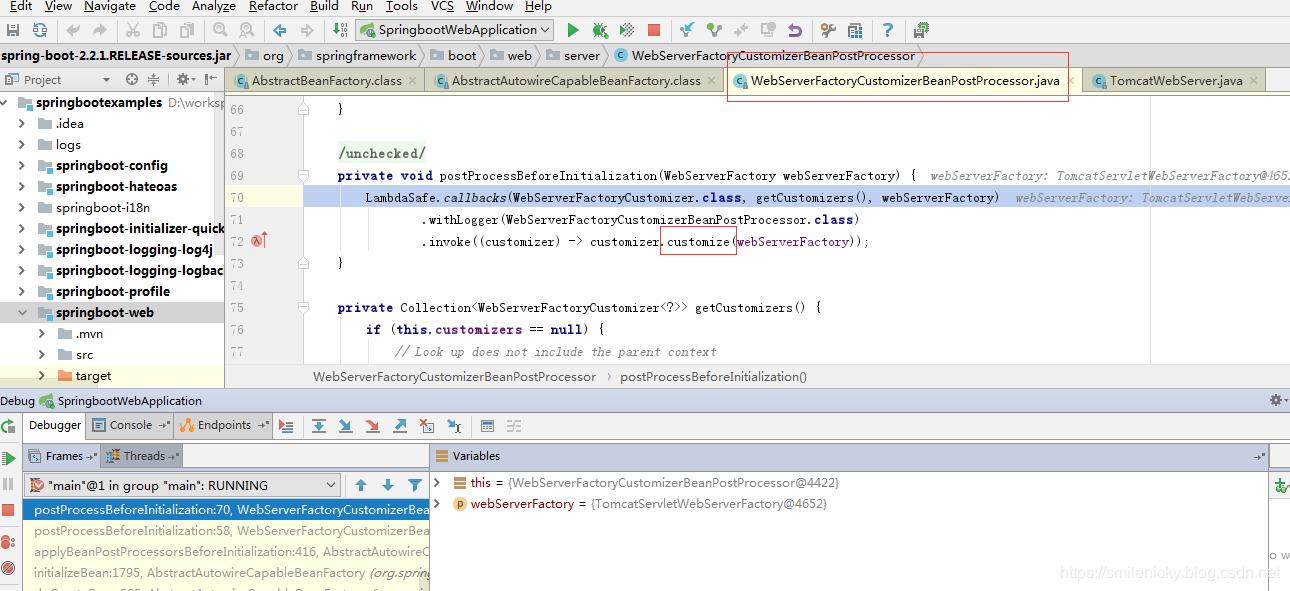
Task: Open the Analyze menu
Action: click(x=213, y=6)
